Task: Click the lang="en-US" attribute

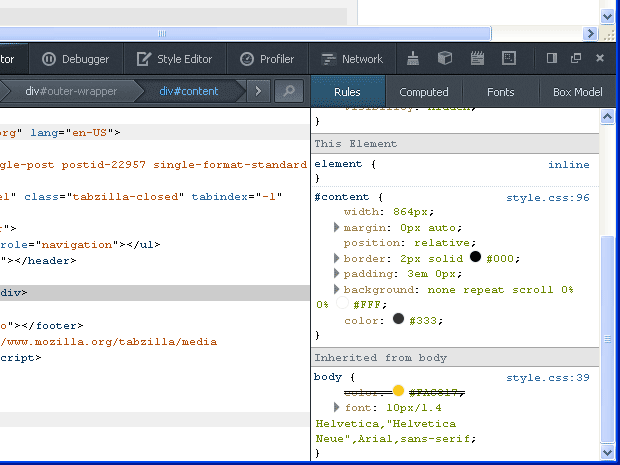Action: [x=72, y=132]
